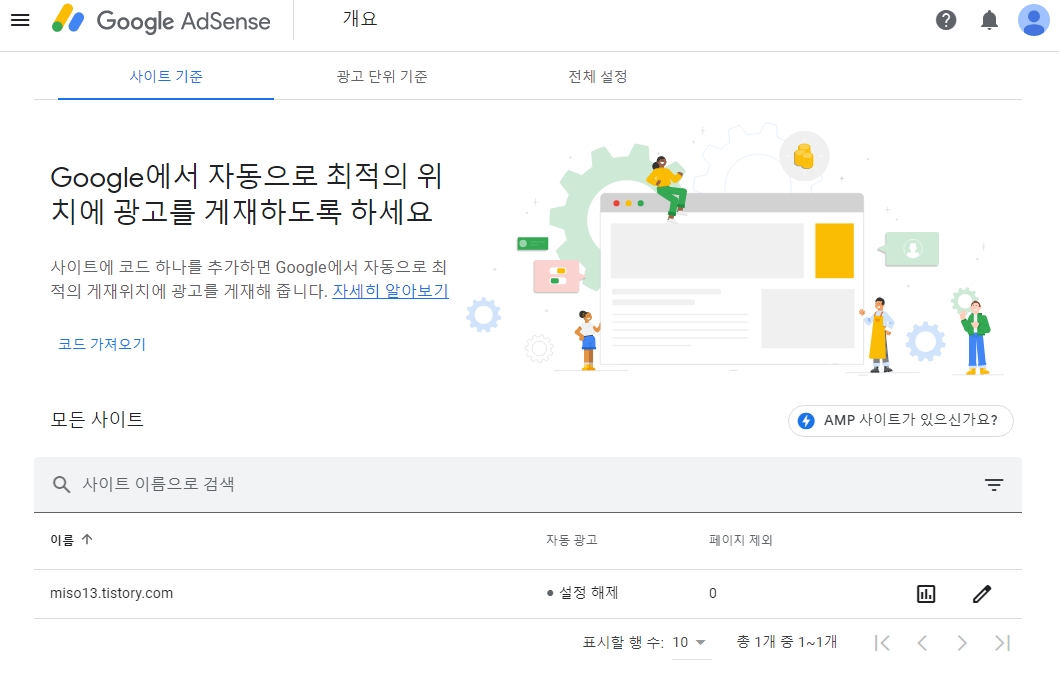Click the 총 1개 중 1~1개 count
This screenshot has width=1059, height=687.
[x=786, y=642]
